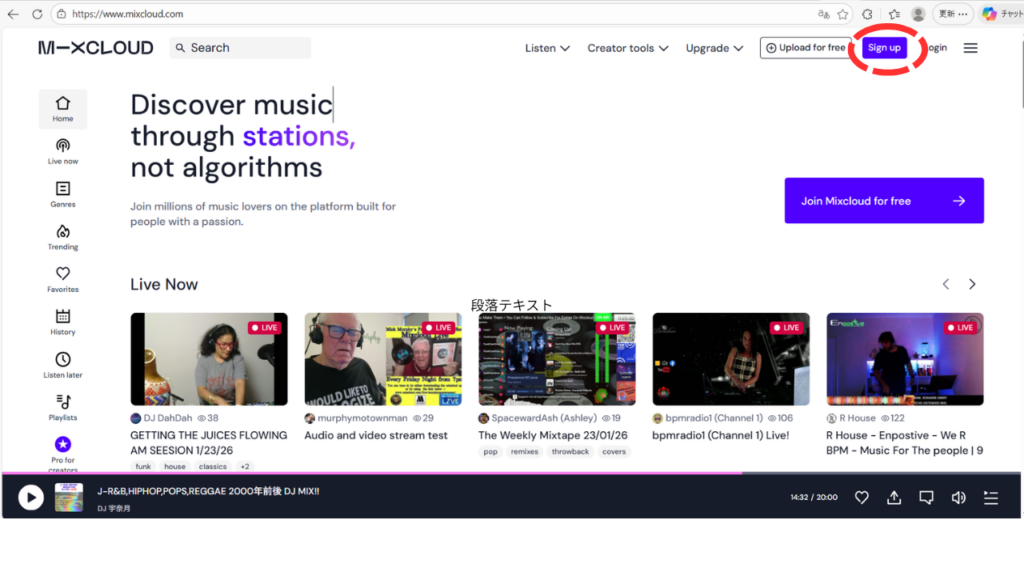Expand the Upgrade dropdown
Screen dimensions: 1024x576
coord(714,48)
